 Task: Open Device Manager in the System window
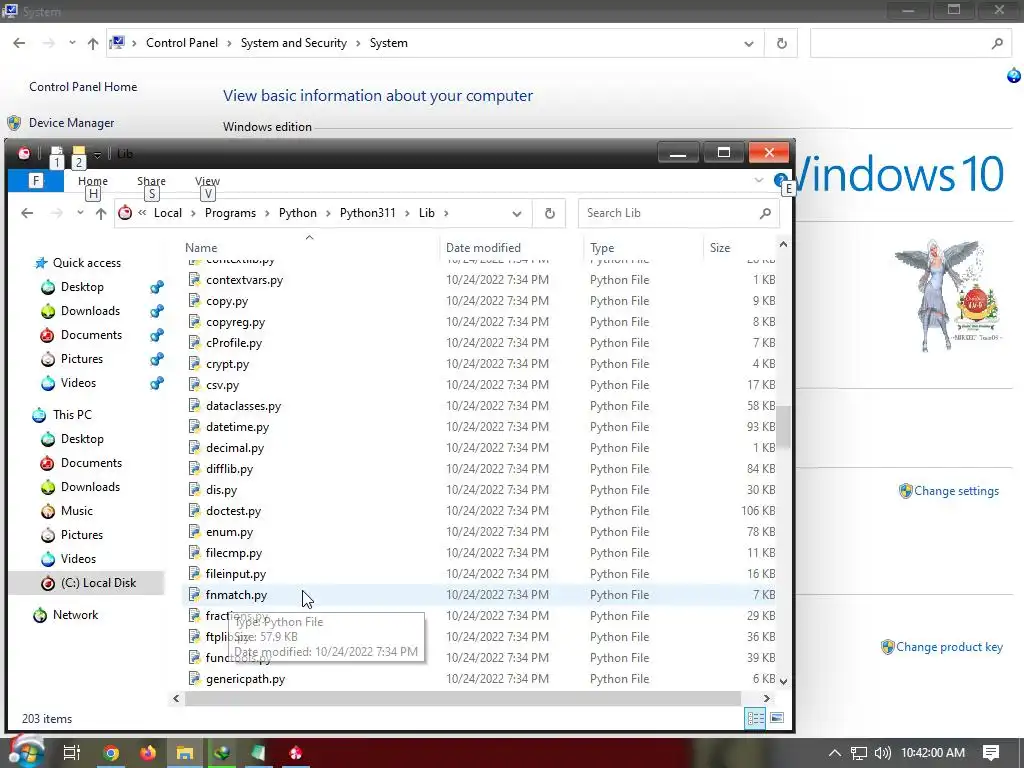click(x=71, y=123)
